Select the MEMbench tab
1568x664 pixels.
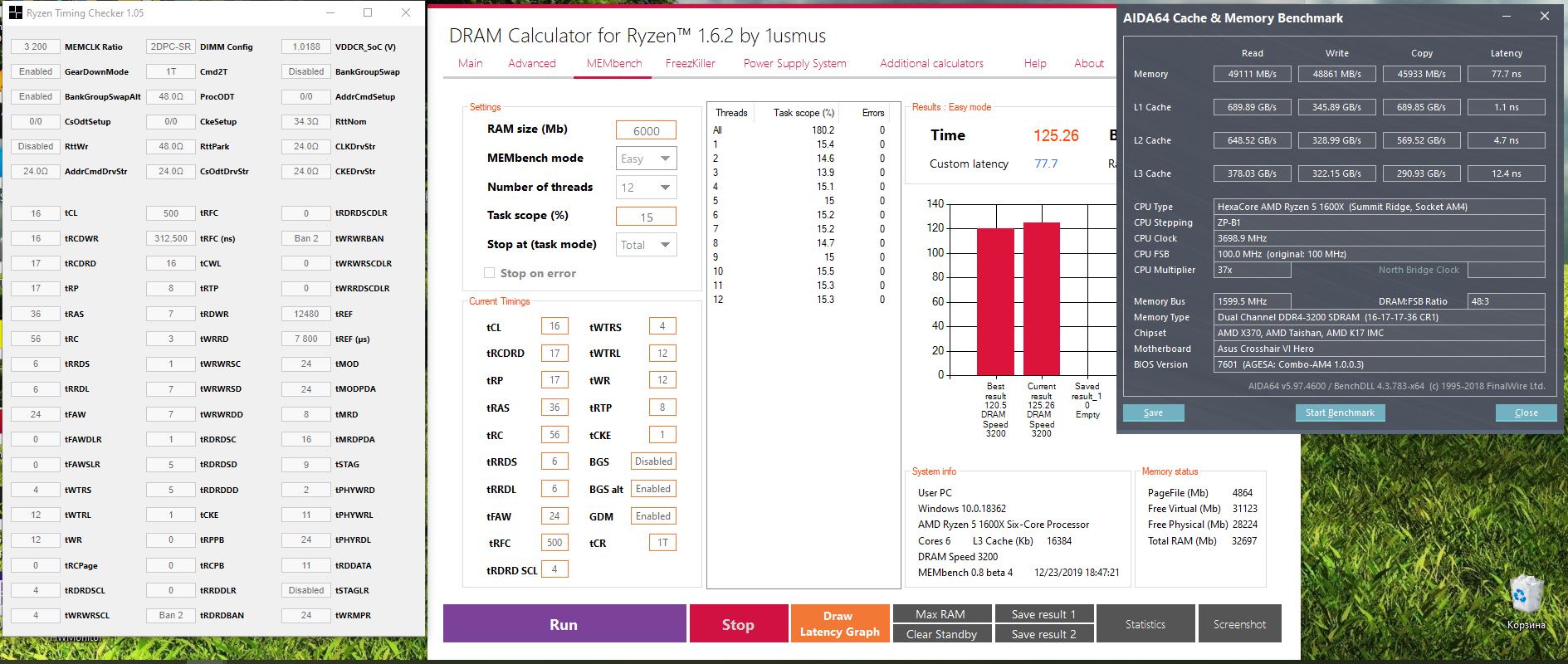click(614, 63)
